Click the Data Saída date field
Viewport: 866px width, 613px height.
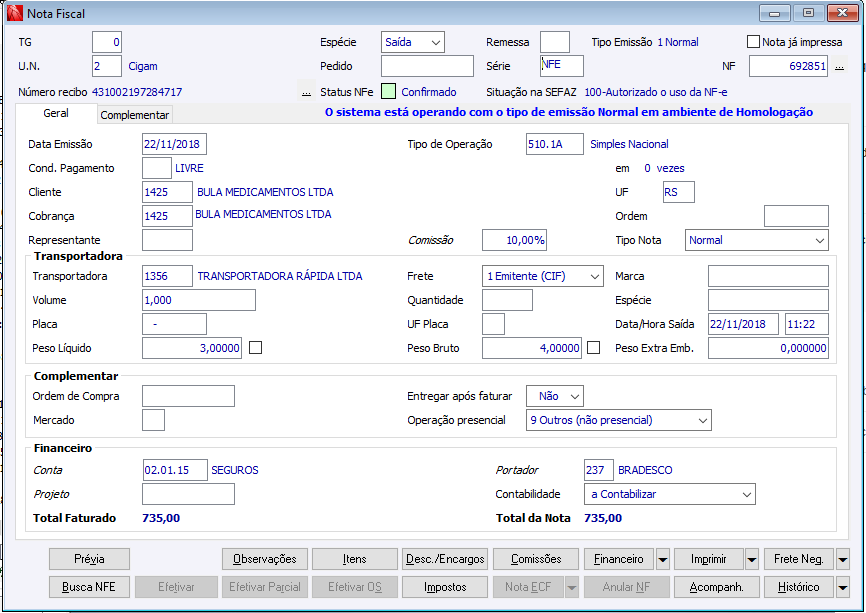743,324
